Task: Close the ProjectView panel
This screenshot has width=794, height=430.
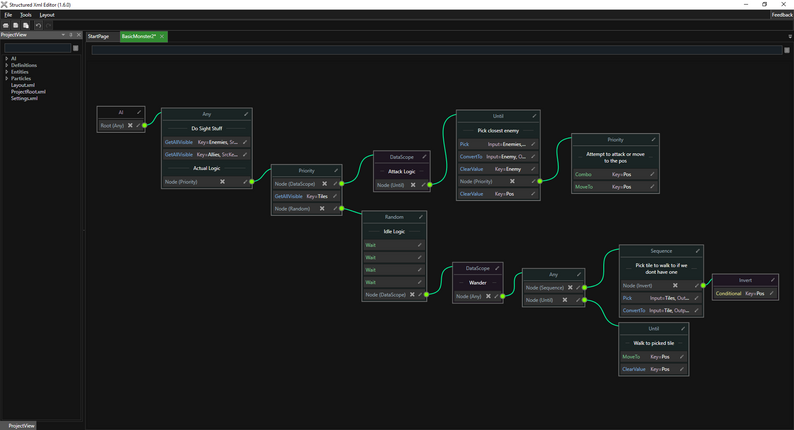Action: (x=78, y=35)
